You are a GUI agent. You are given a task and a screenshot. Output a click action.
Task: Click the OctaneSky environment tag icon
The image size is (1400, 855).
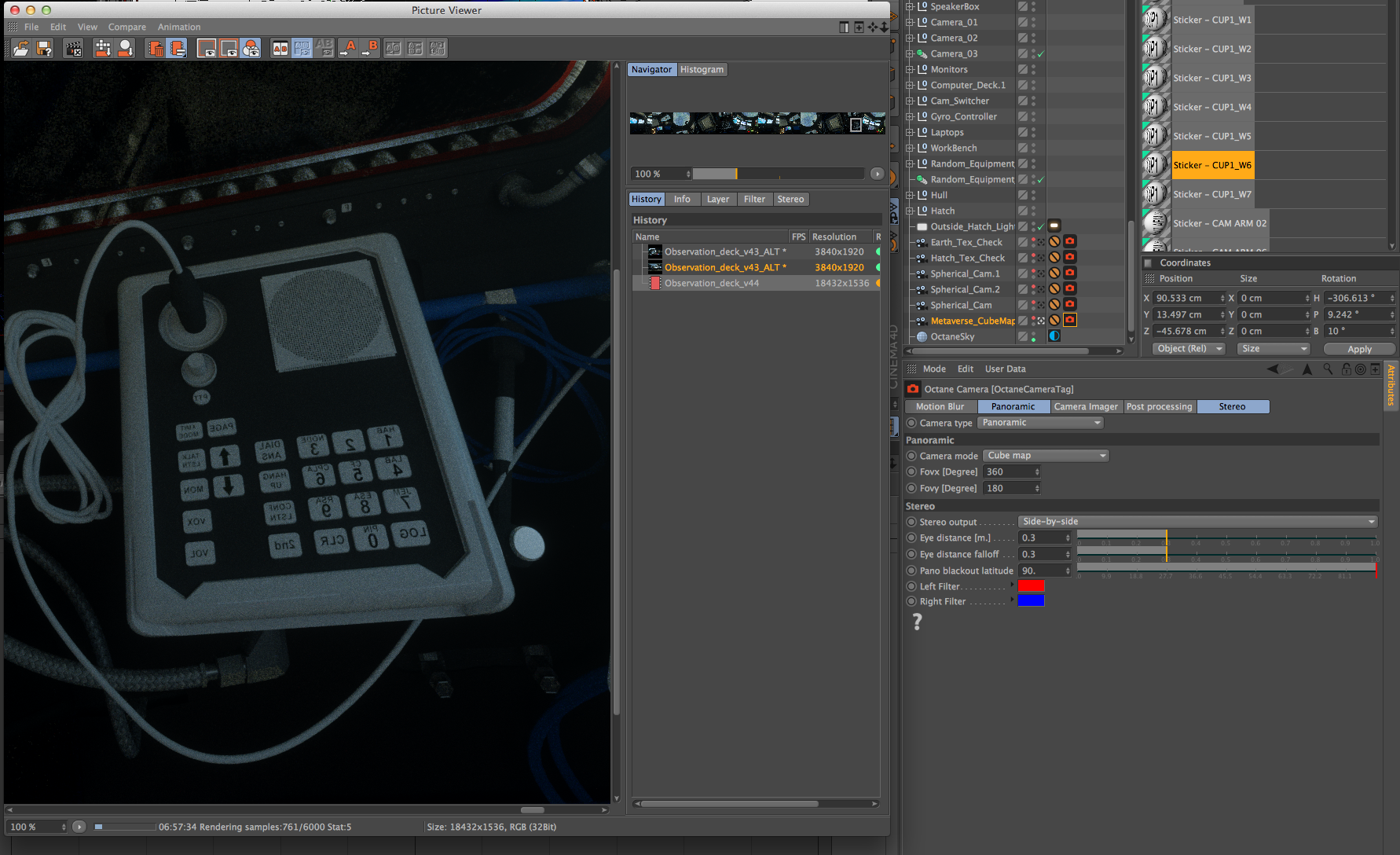1054,336
